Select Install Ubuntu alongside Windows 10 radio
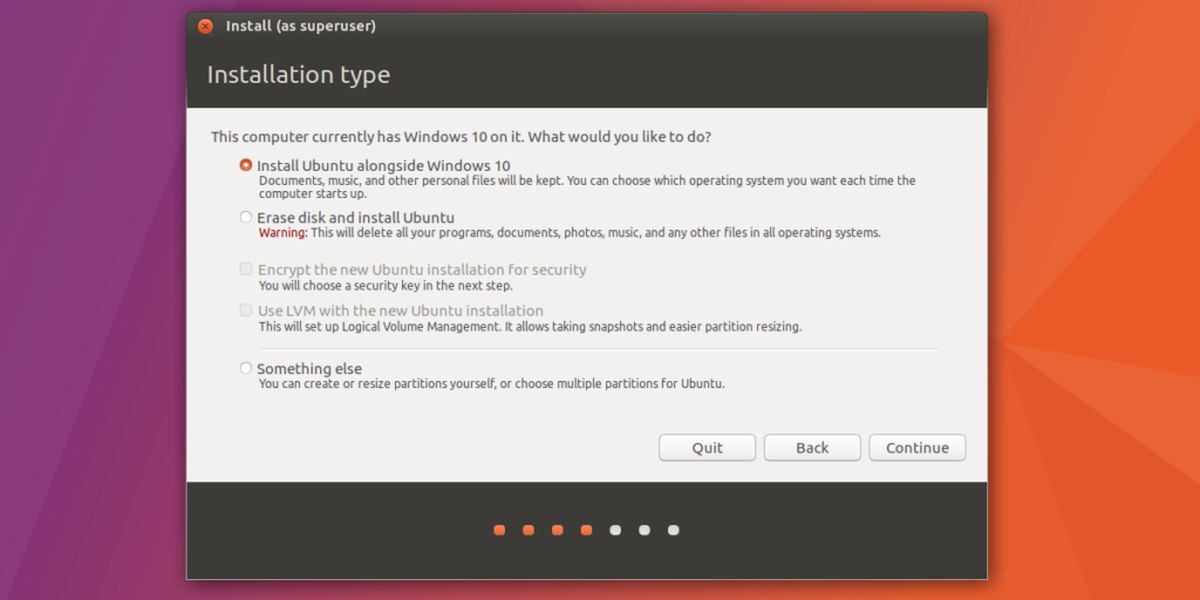Image resolution: width=1200 pixels, height=600 pixels. coord(246,165)
